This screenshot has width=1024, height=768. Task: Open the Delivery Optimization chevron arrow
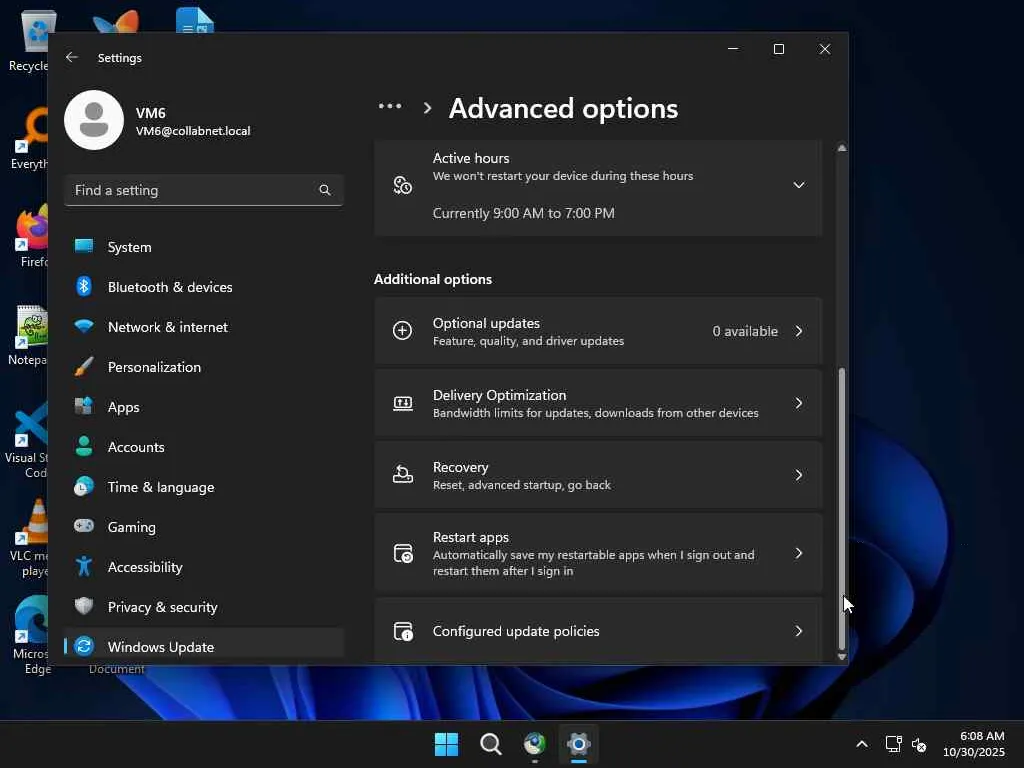[x=798, y=403]
